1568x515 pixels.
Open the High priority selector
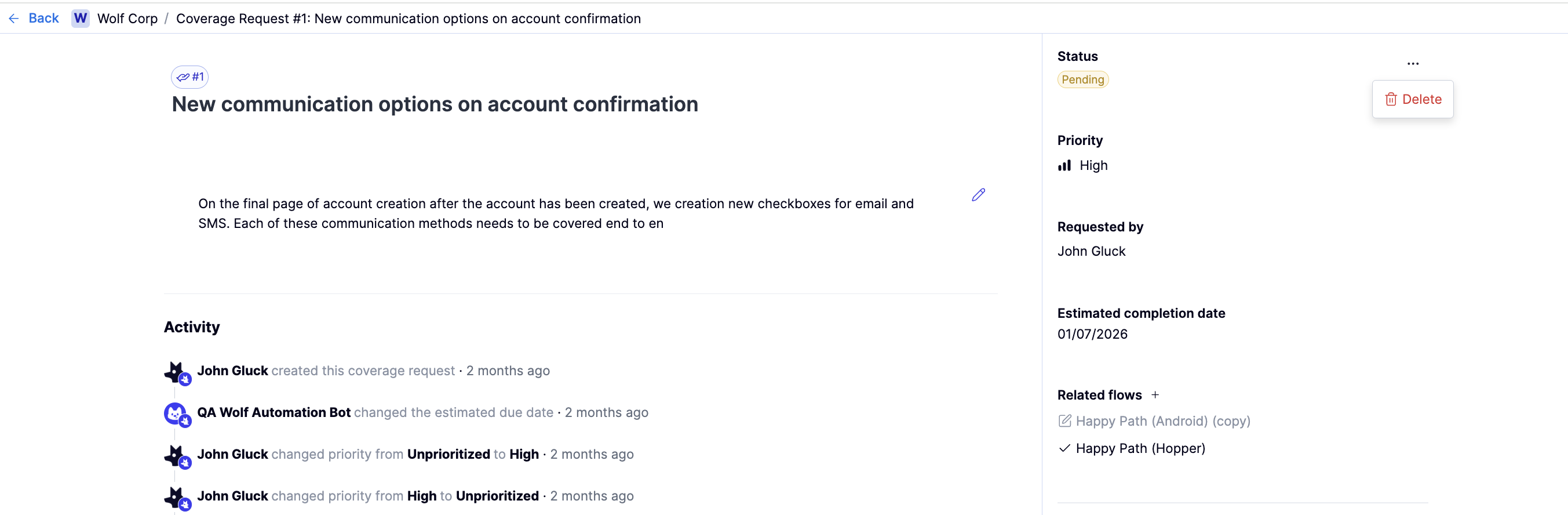click(x=1093, y=166)
